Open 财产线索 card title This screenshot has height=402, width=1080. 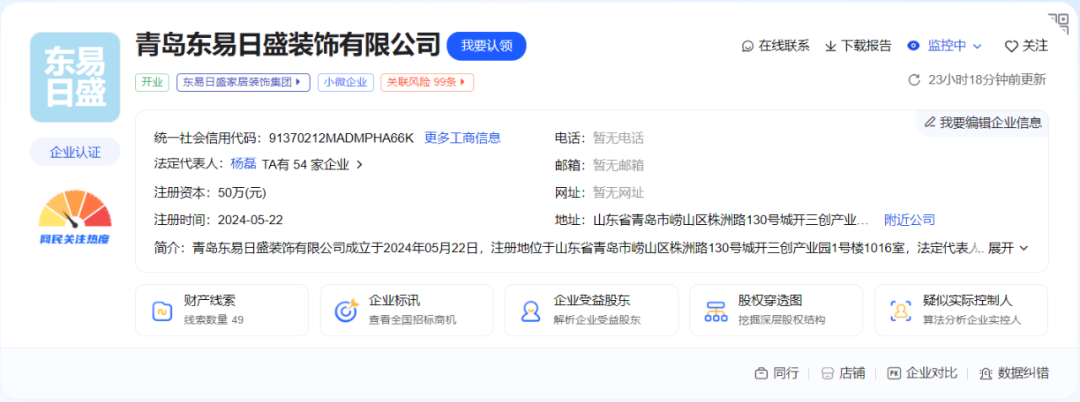[x=210, y=301]
